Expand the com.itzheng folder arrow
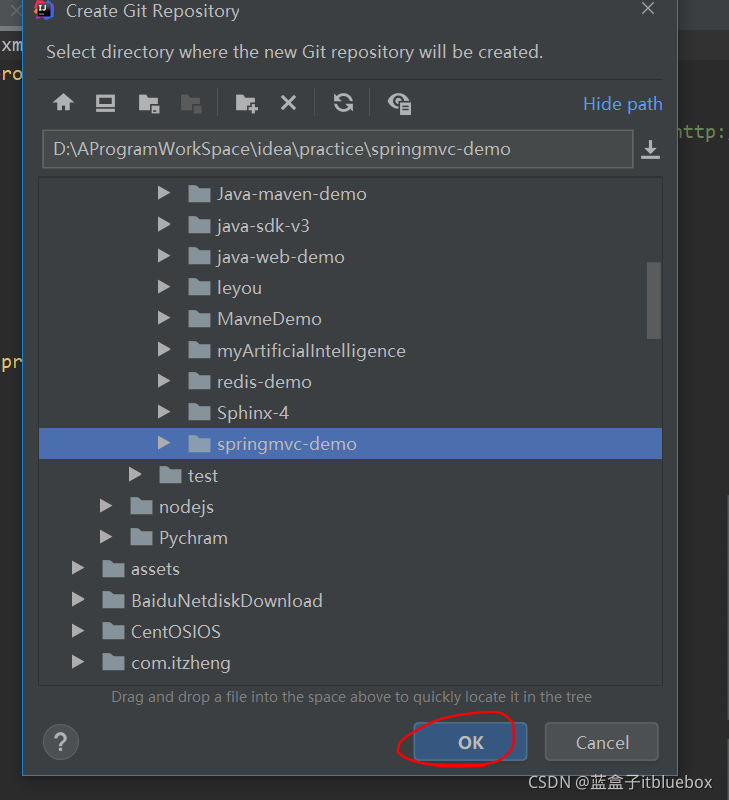 pos(78,662)
